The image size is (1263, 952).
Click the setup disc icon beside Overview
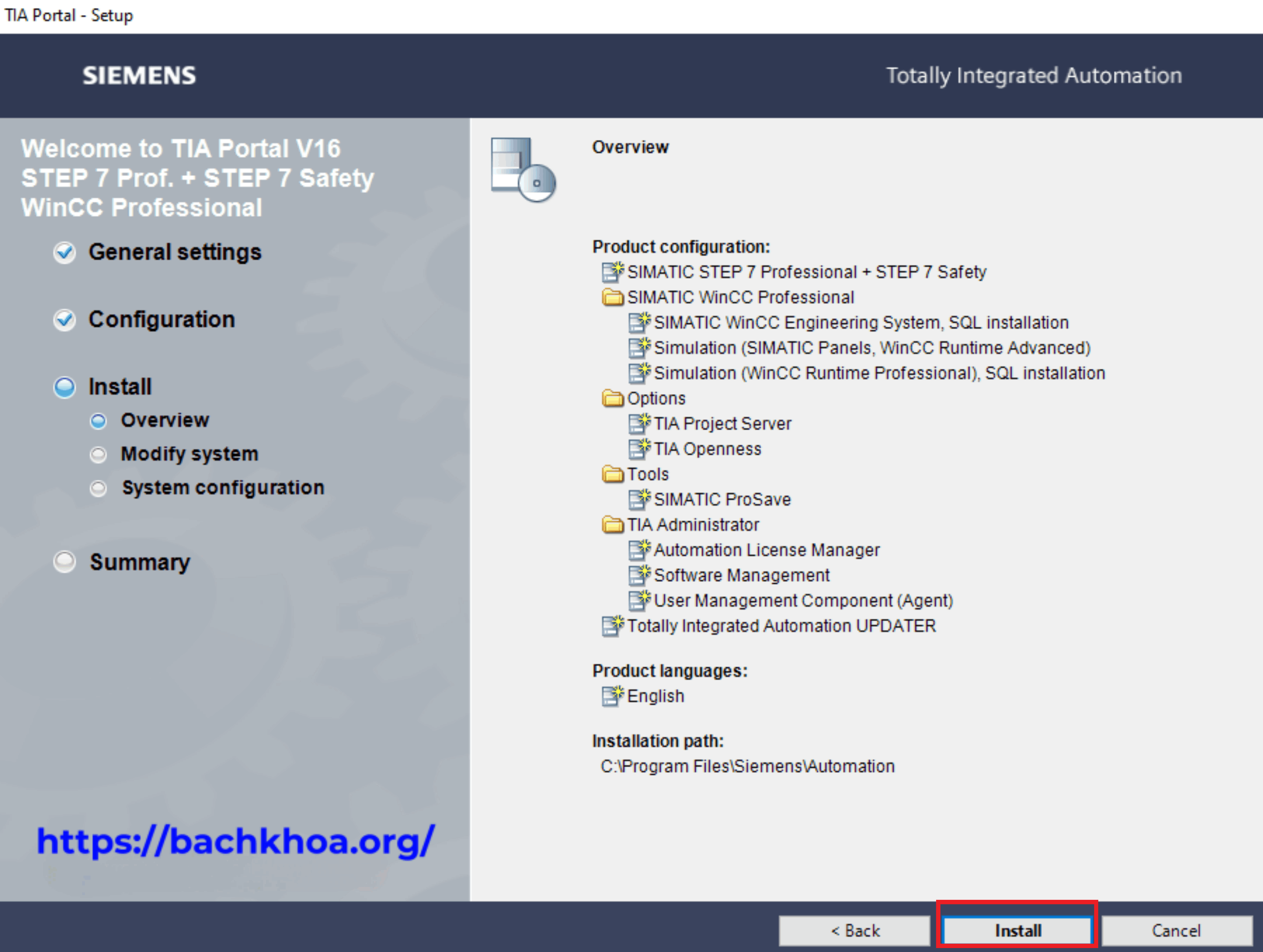point(523,170)
